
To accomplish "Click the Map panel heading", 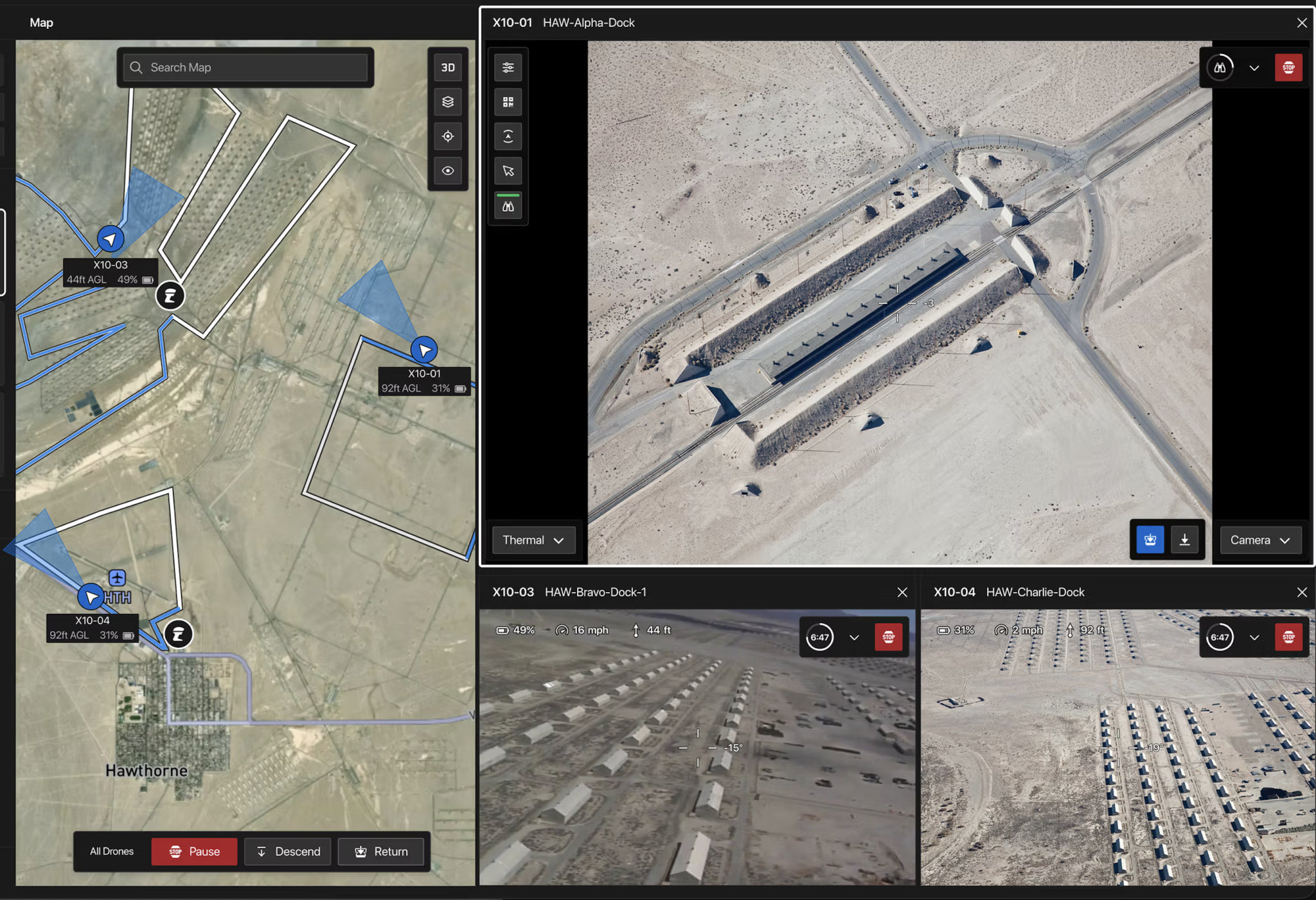I will tap(41, 22).
